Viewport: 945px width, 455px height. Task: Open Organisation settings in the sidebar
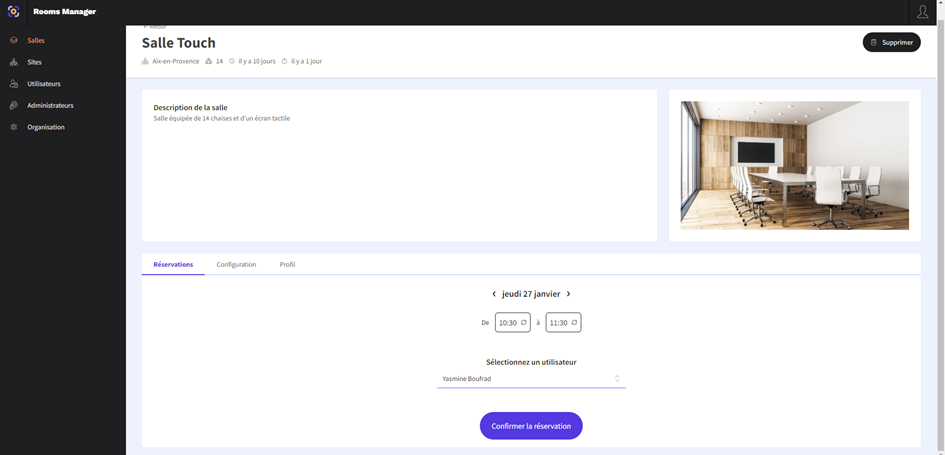click(x=46, y=127)
